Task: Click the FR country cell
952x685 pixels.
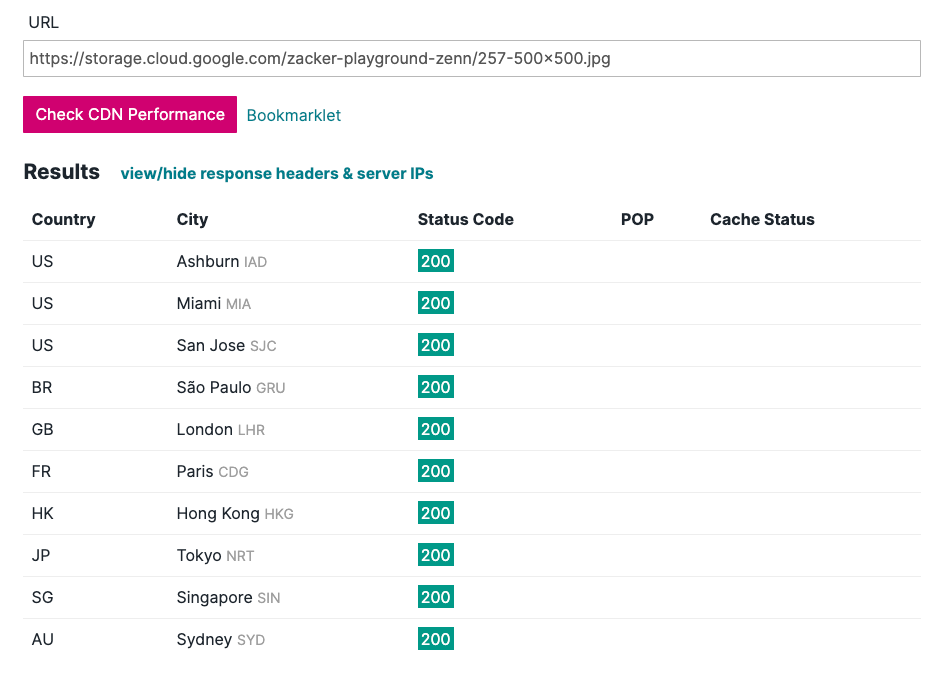Action: pos(41,471)
